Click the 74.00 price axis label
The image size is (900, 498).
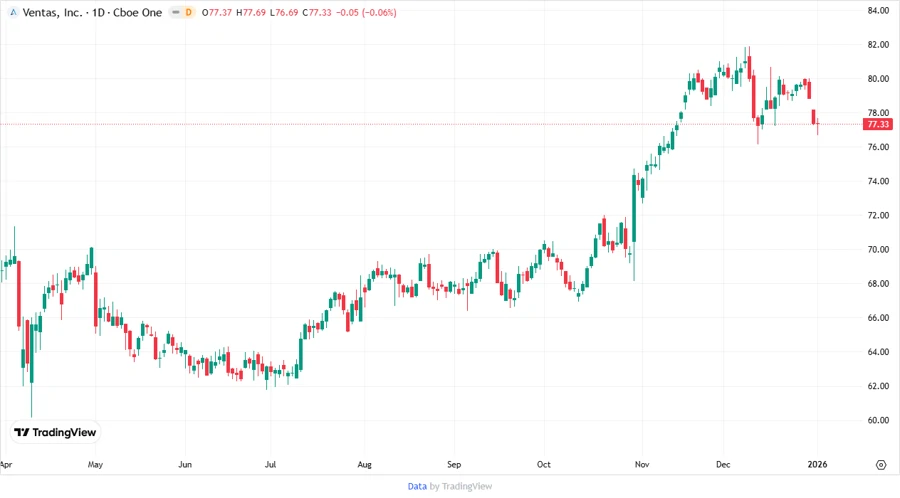coord(878,181)
